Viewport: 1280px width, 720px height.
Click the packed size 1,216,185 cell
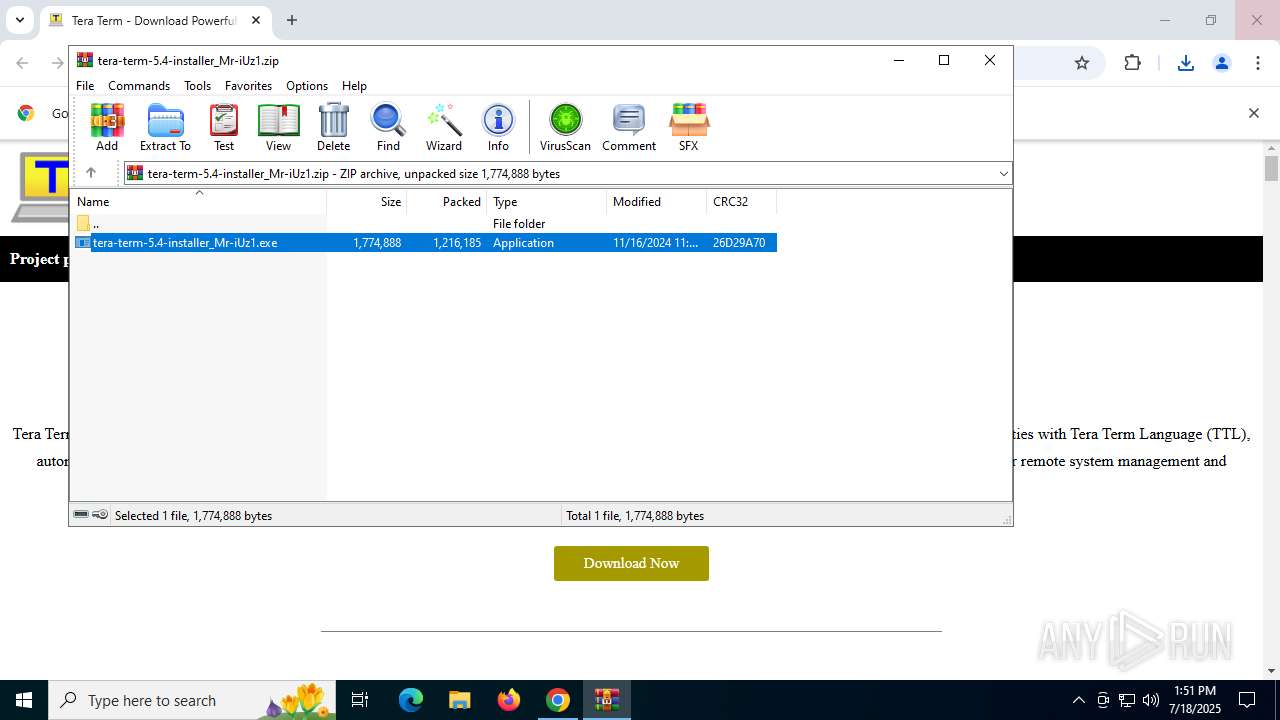457,243
